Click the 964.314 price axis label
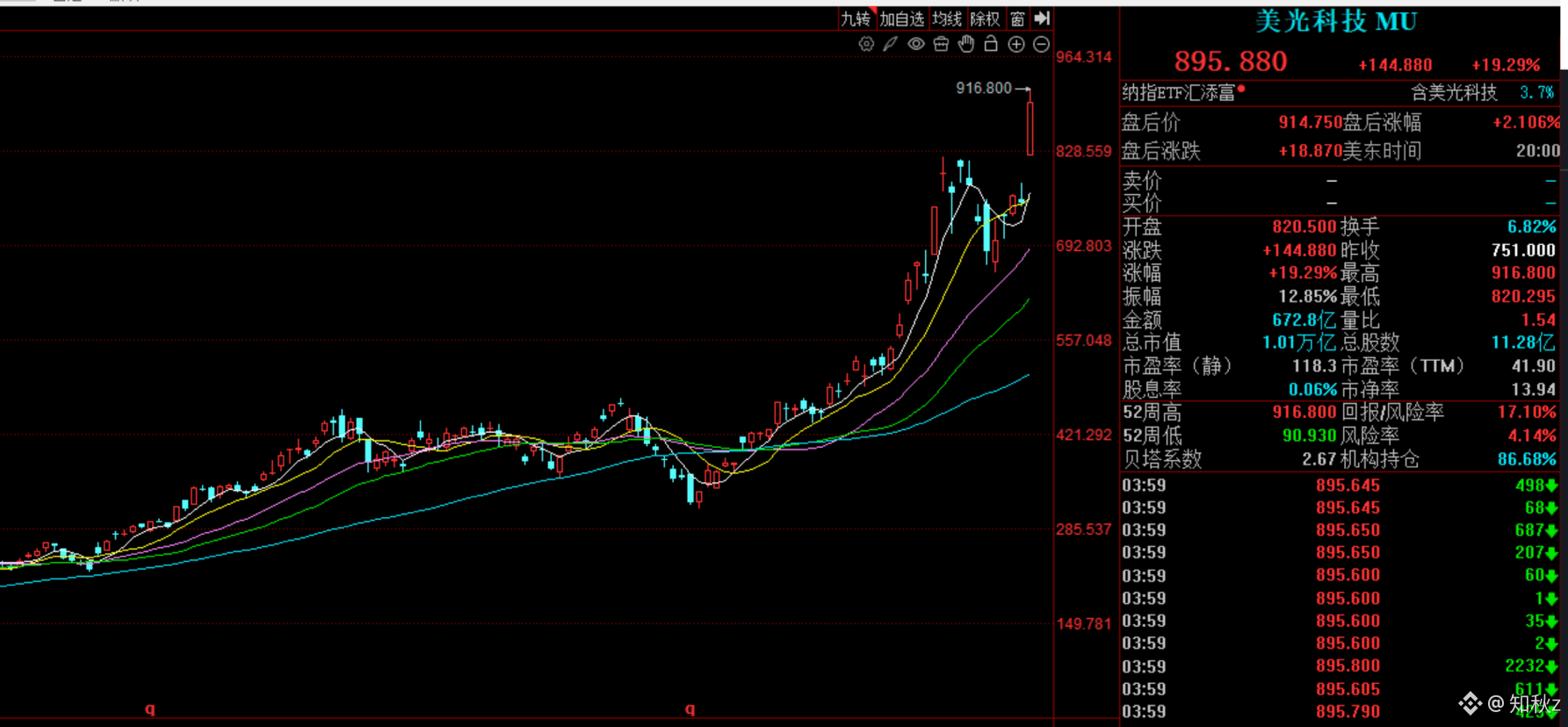This screenshot has width=1568, height=727. pos(1084,57)
